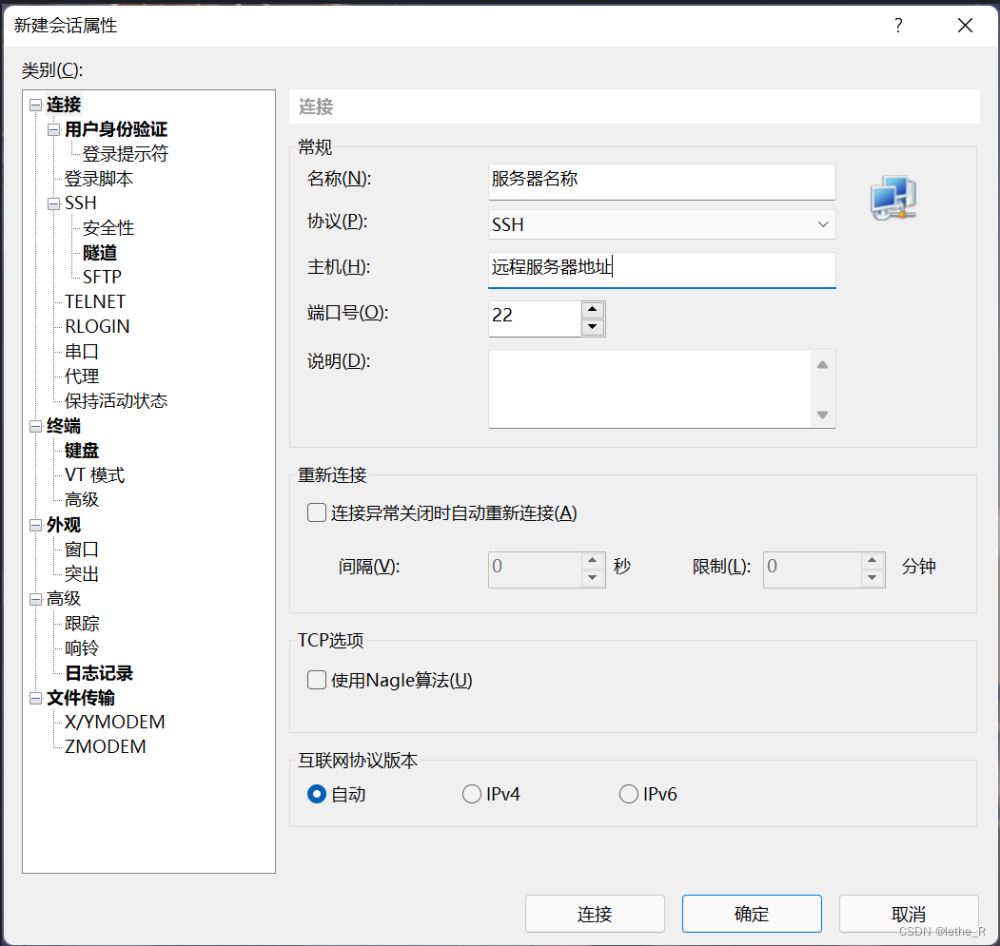1000x946 pixels.
Task: Select 跟踪 in the tree
Action: tap(82, 623)
